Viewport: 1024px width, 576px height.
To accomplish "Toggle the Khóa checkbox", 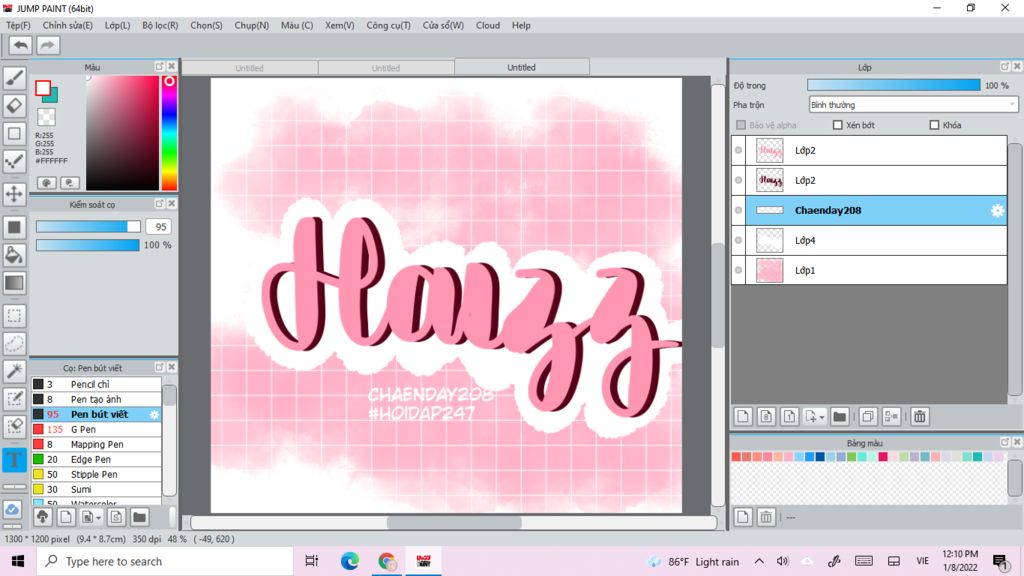I will pos(934,125).
